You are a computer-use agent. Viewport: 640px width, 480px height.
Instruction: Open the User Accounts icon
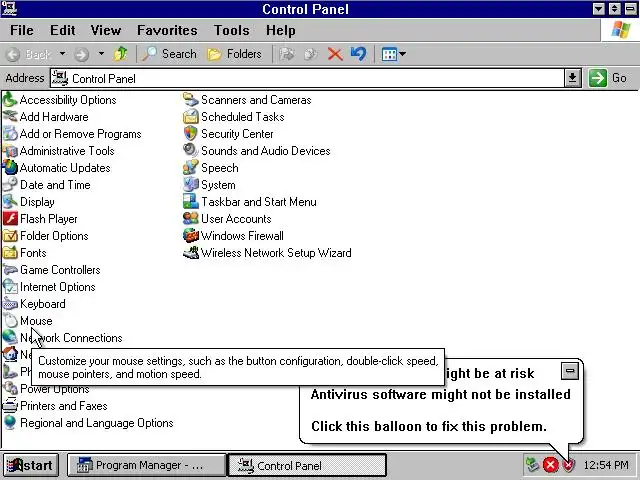(191, 219)
